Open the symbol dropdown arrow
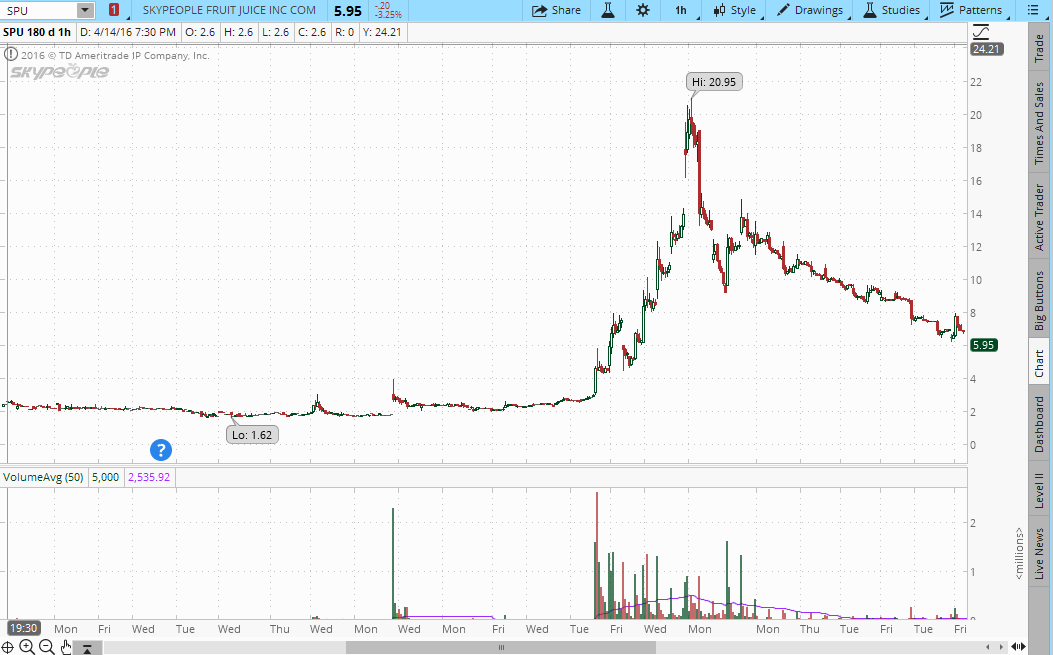This screenshot has height=655, width=1053. pos(85,10)
